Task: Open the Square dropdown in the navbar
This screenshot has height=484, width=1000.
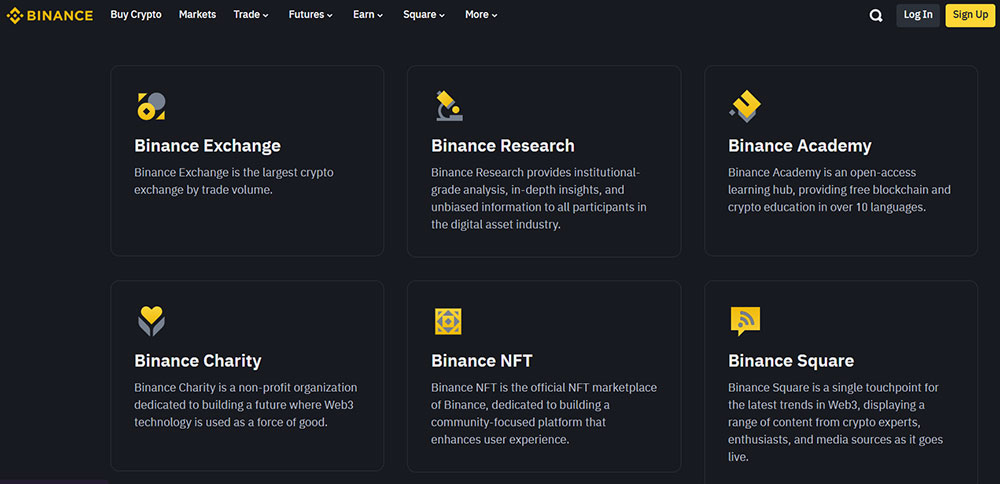Action: pos(424,15)
